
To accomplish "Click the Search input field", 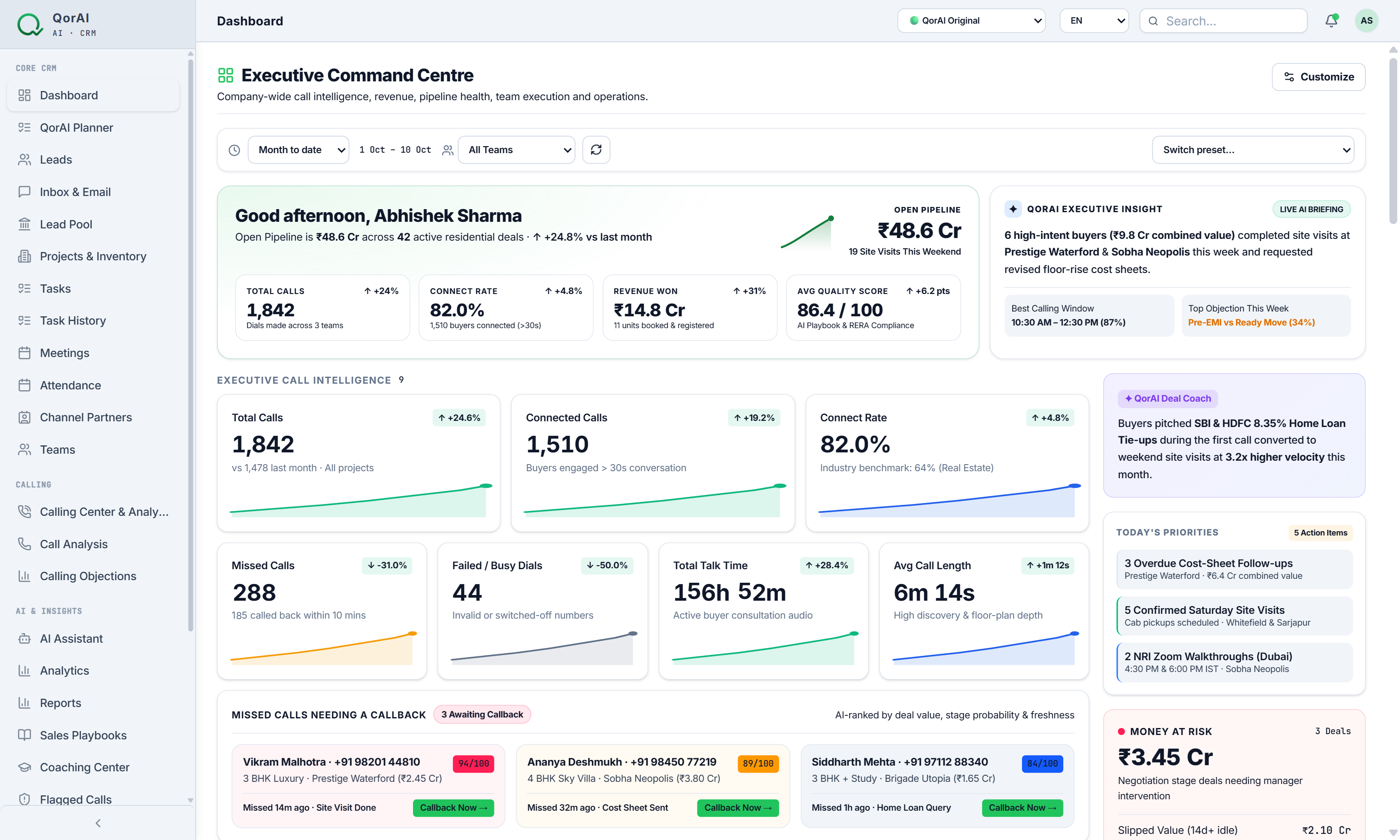I will click(x=1223, y=21).
